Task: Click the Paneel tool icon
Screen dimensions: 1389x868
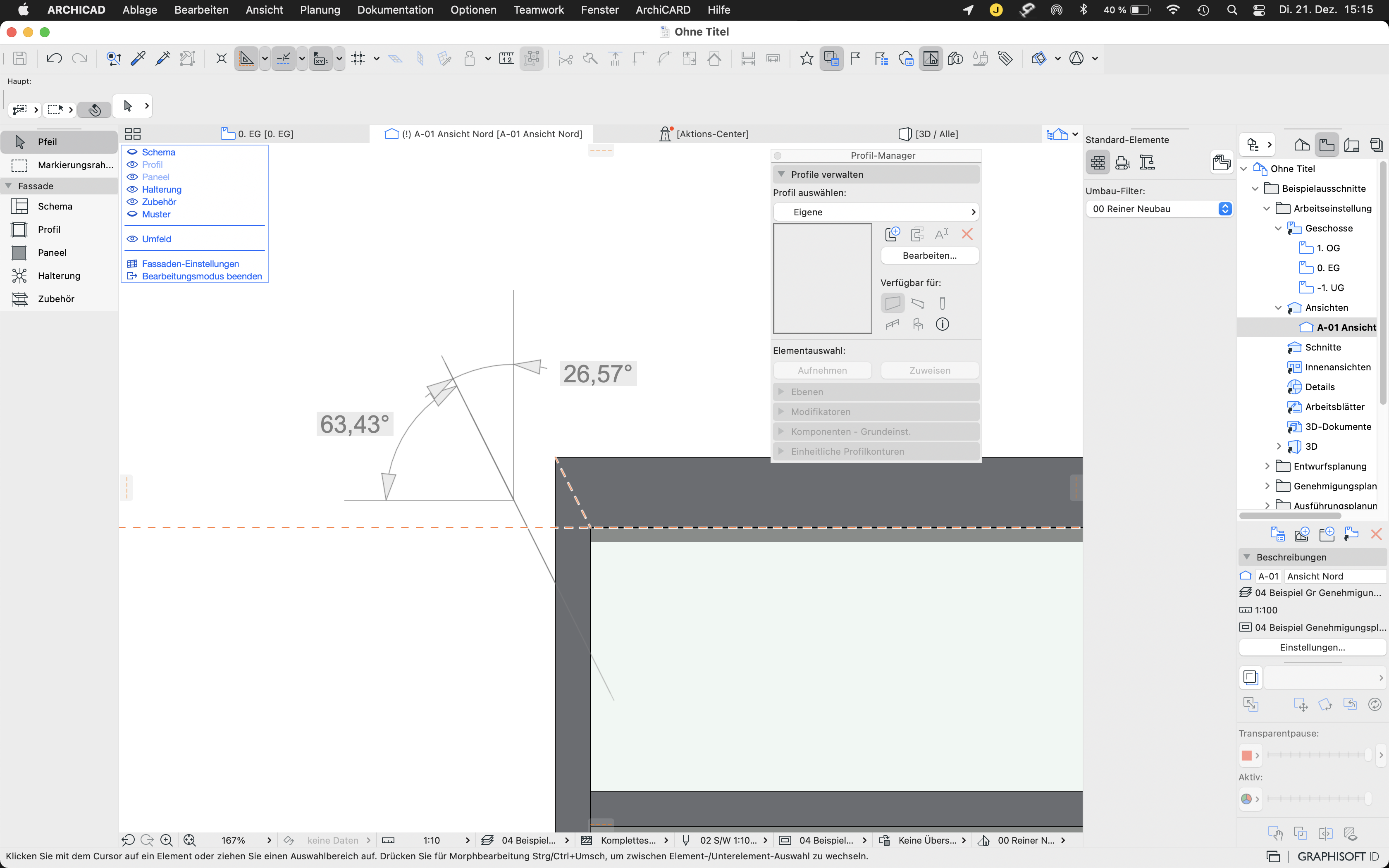Action: point(19,253)
